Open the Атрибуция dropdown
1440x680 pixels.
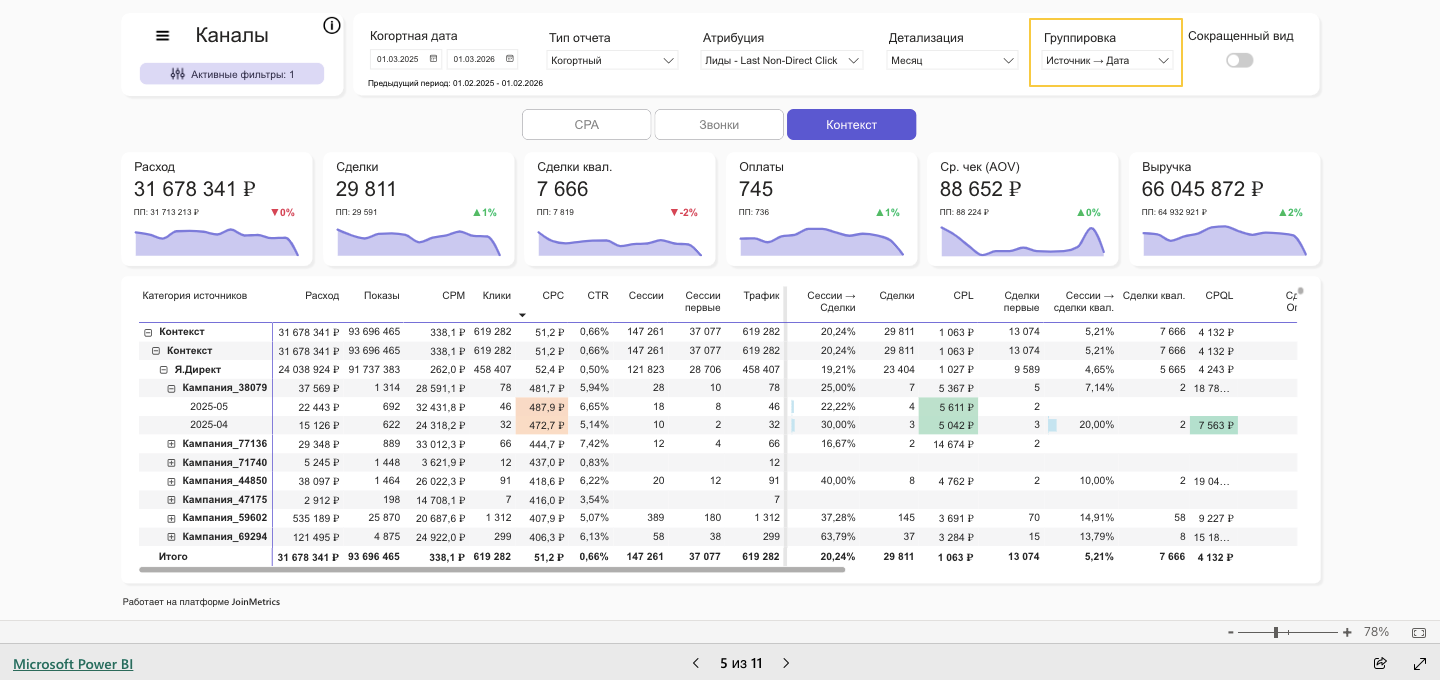(783, 60)
